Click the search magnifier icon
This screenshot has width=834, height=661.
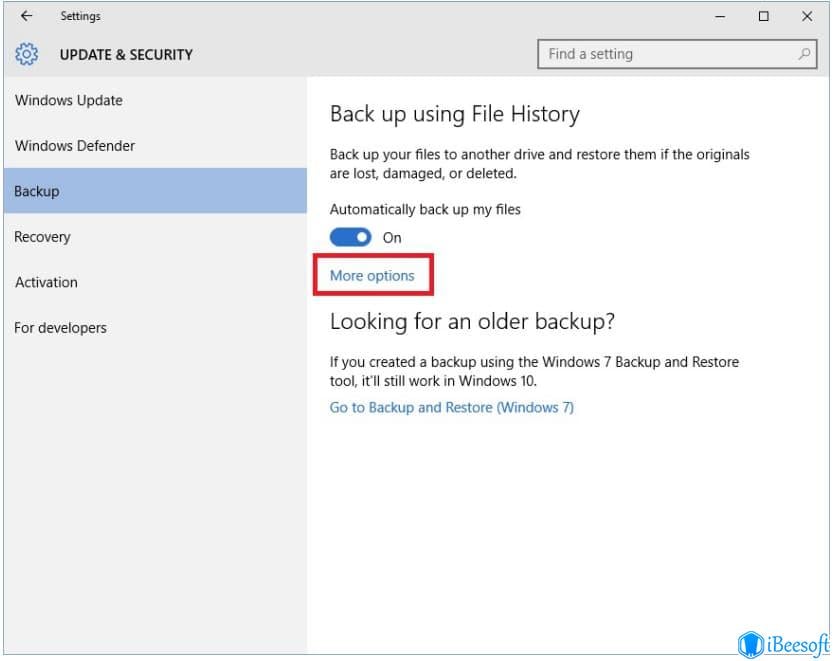click(804, 54)
